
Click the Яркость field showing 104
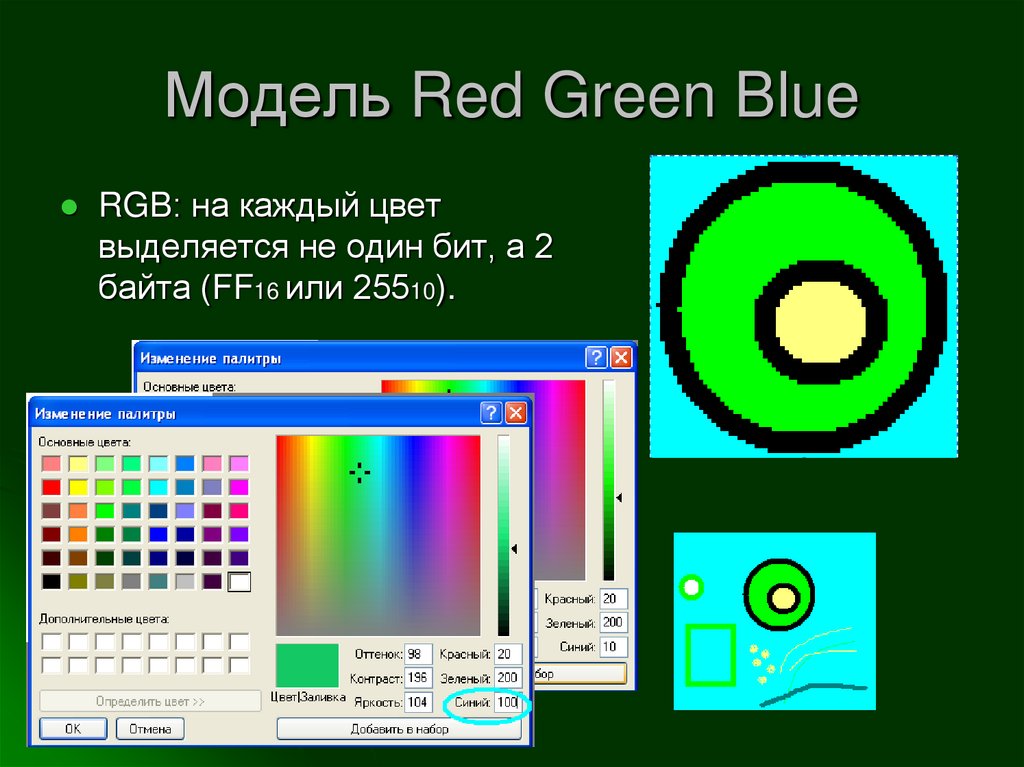[x=419, y=701]
